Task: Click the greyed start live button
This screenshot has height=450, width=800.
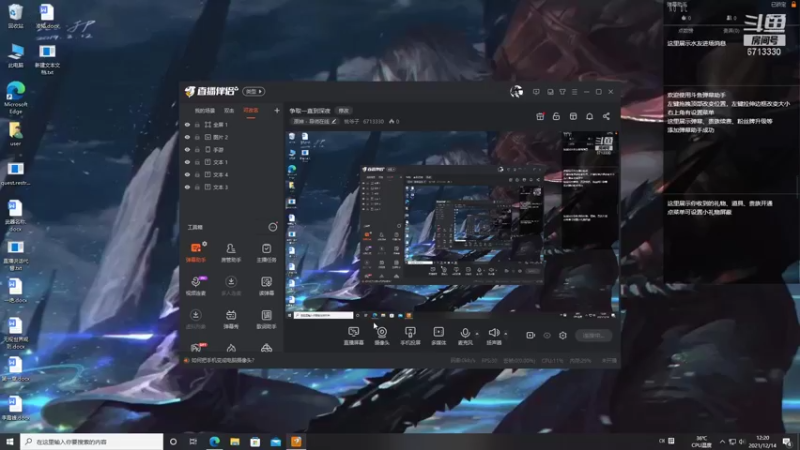Action: click(x=593, y=335)
